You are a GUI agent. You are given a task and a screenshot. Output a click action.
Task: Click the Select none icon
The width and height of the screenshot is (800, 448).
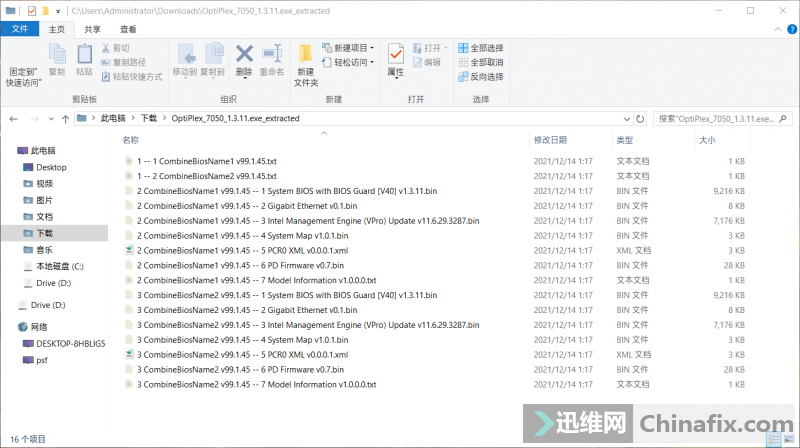pyautogui.click(x=463, y=62)
